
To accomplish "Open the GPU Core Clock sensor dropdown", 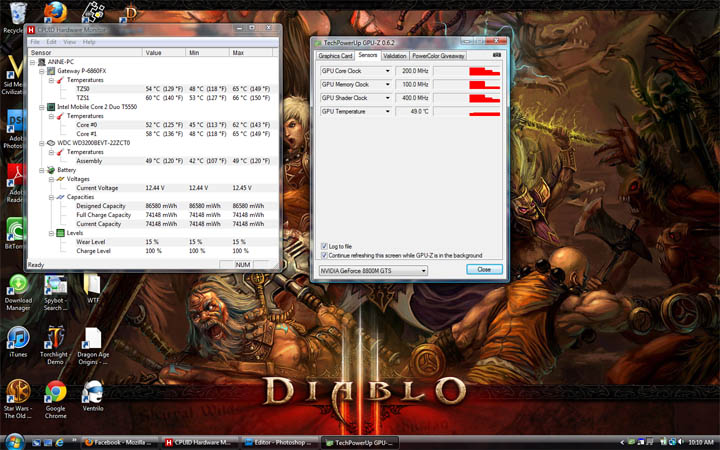I will point(388,71).
